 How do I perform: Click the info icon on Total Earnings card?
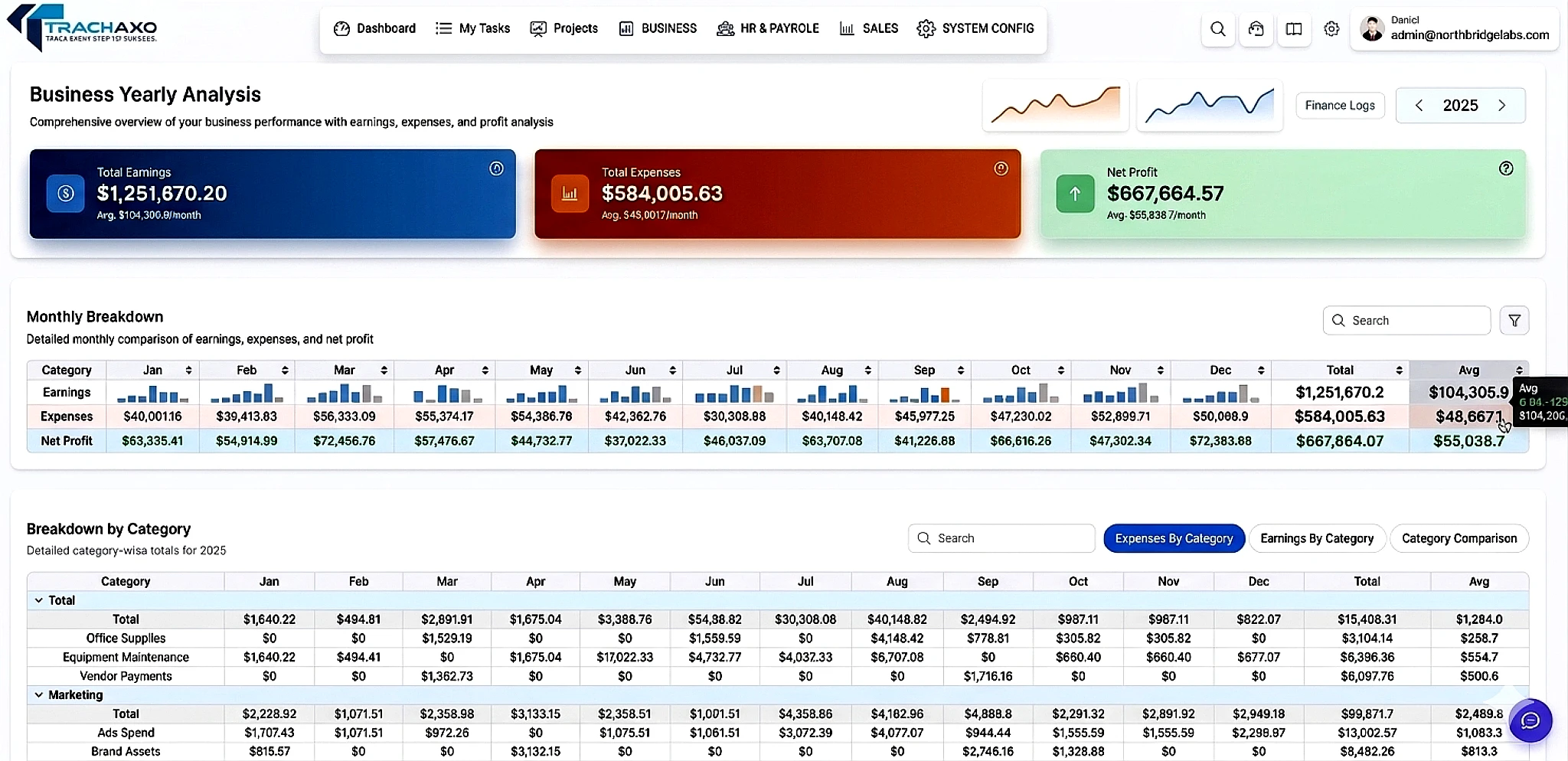click(496, 168)
